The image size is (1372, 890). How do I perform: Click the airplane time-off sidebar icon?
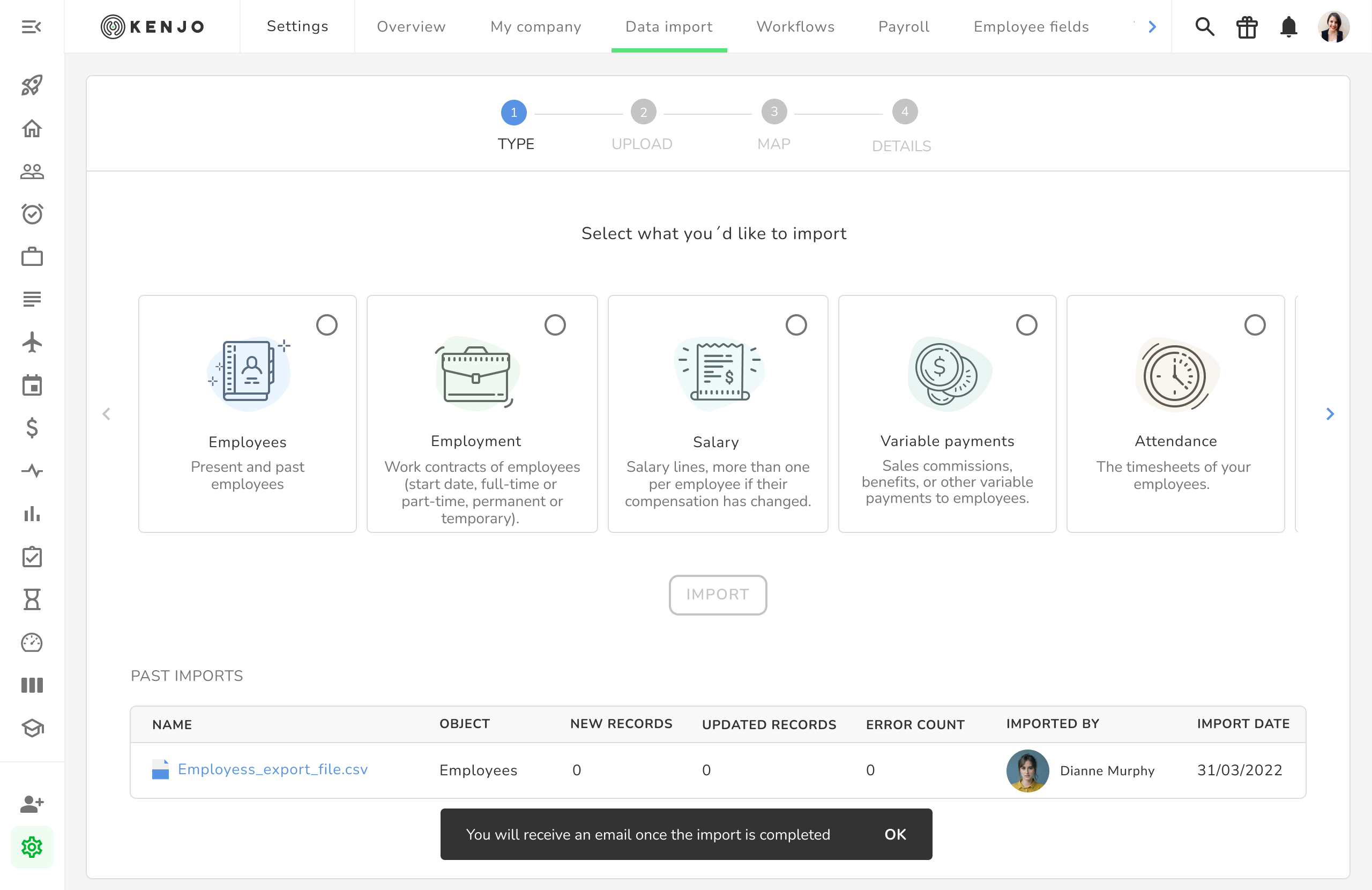(32, 342)
